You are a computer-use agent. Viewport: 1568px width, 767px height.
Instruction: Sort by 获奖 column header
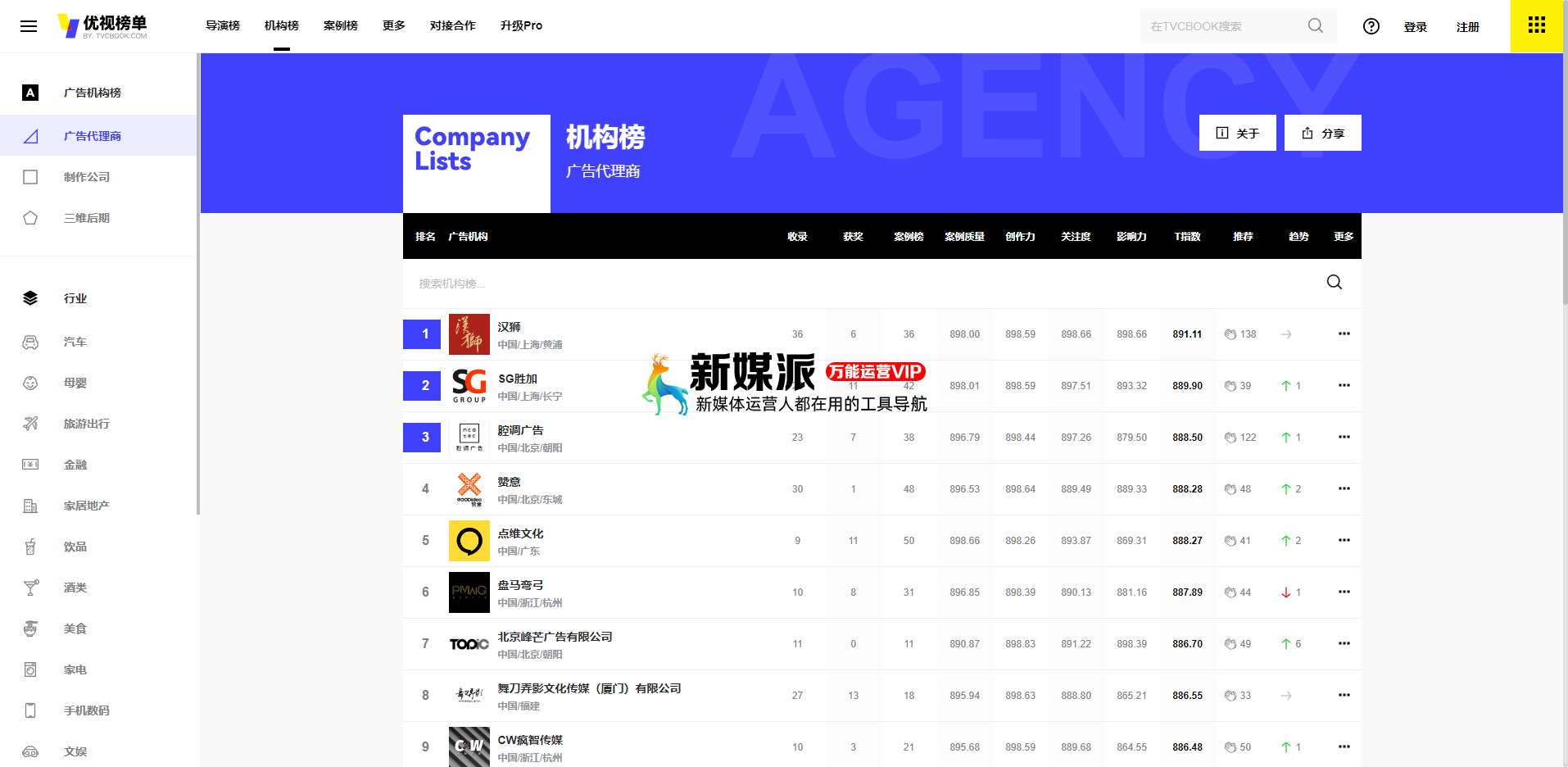click(x=854, y=236)
